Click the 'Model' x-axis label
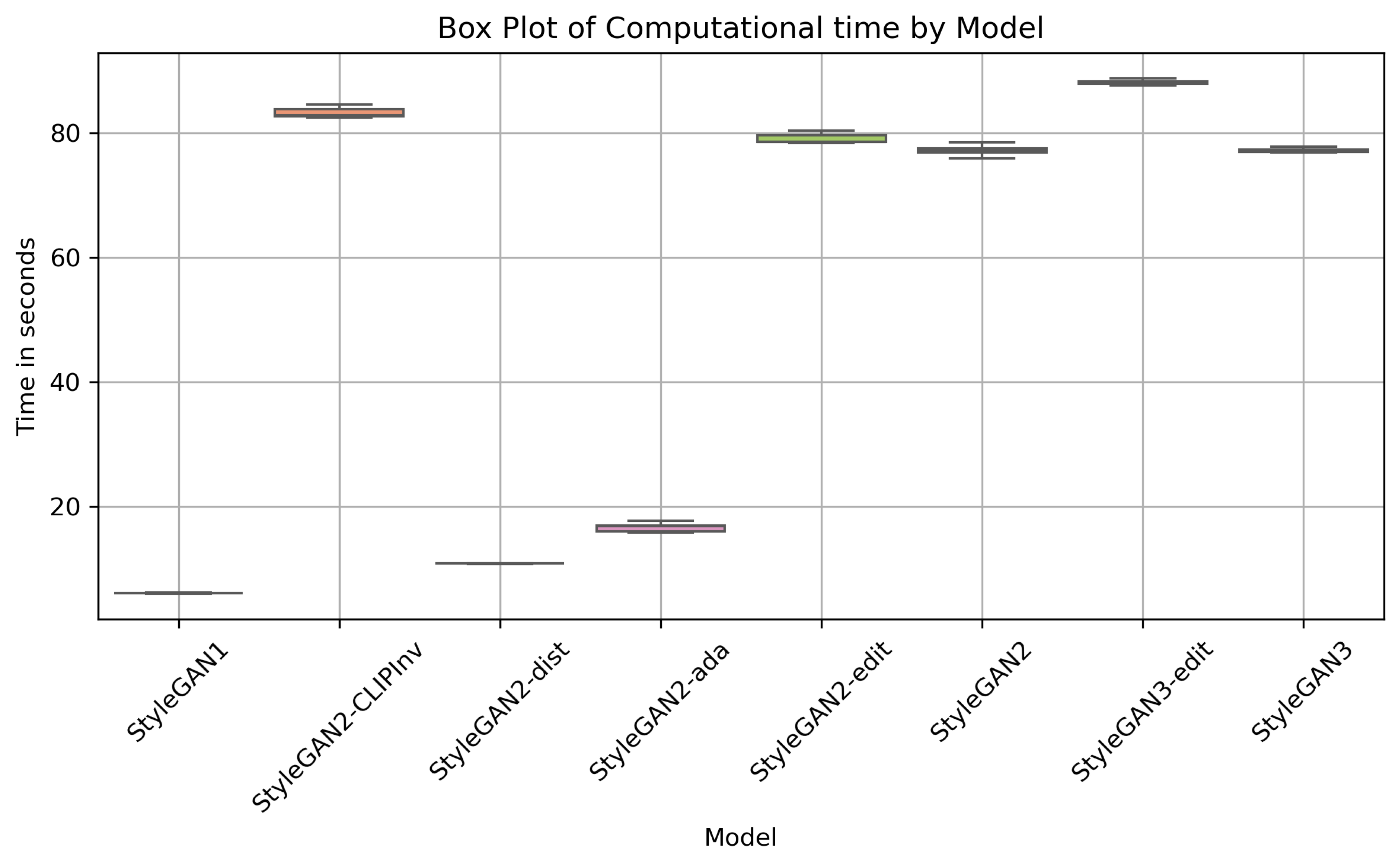The width and height of the screenshot is (1400, 863). 740,837
